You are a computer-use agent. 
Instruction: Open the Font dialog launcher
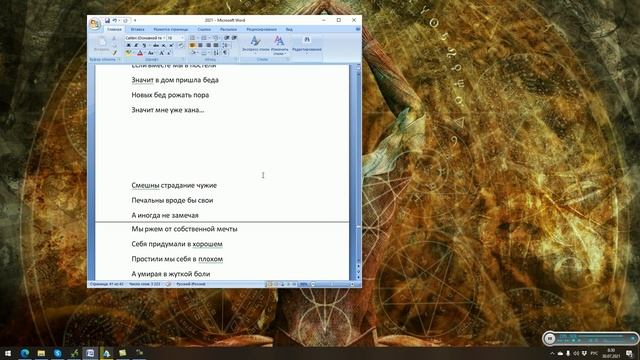(183, 59)
